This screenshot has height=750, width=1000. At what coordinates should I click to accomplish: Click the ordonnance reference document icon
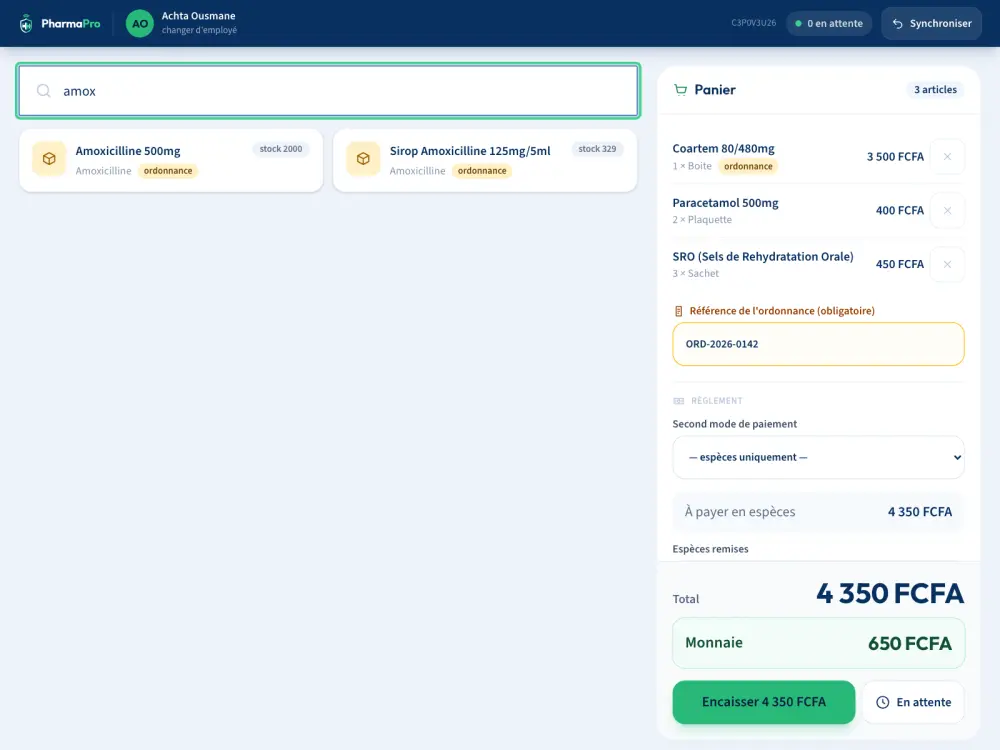(x=679, y=311)
